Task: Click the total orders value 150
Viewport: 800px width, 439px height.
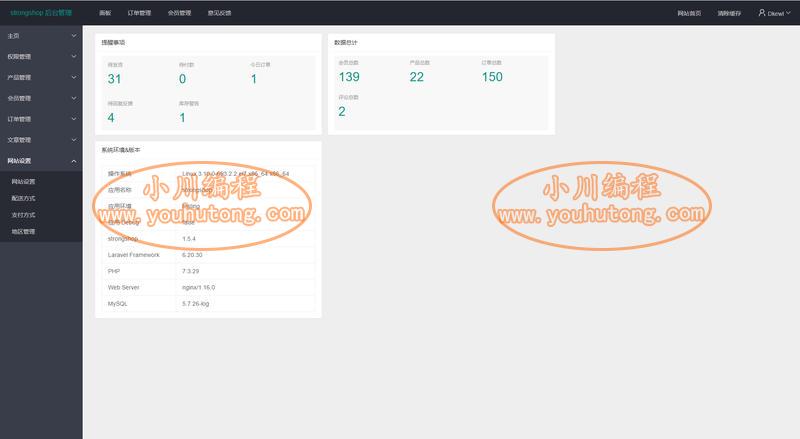Action: [492, 77]
